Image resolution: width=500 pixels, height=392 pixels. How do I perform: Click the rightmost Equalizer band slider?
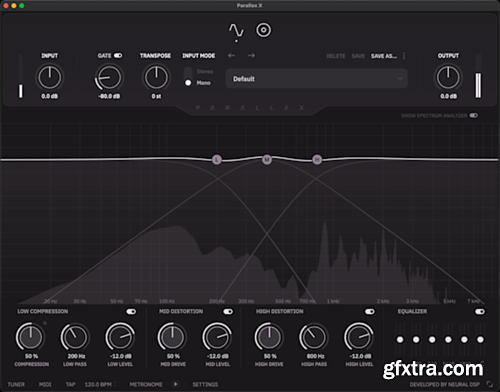[x=480, y=339]
